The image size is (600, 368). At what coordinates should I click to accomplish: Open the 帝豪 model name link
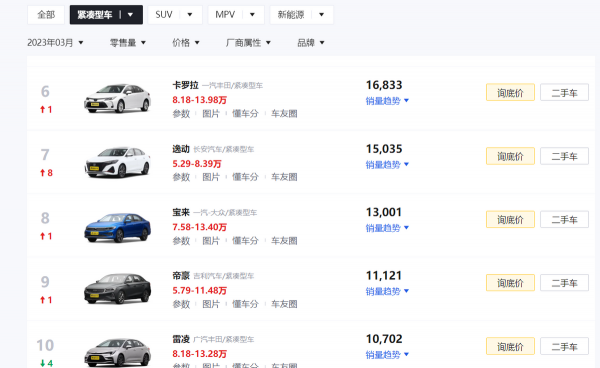point(181,276)
